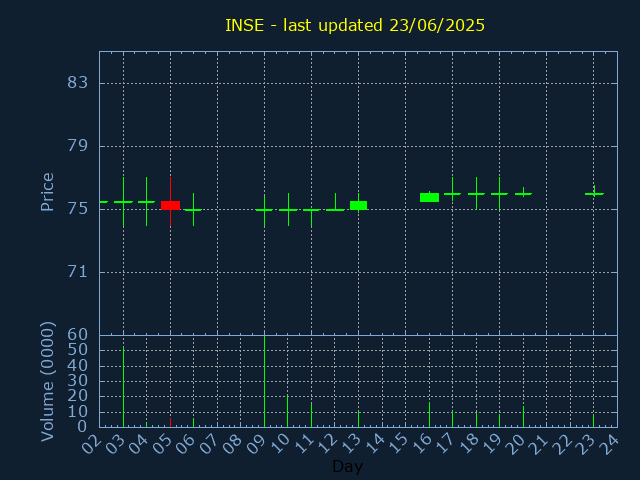Click the volume bar on day 06
640x480 pixels.
(193, 422)
